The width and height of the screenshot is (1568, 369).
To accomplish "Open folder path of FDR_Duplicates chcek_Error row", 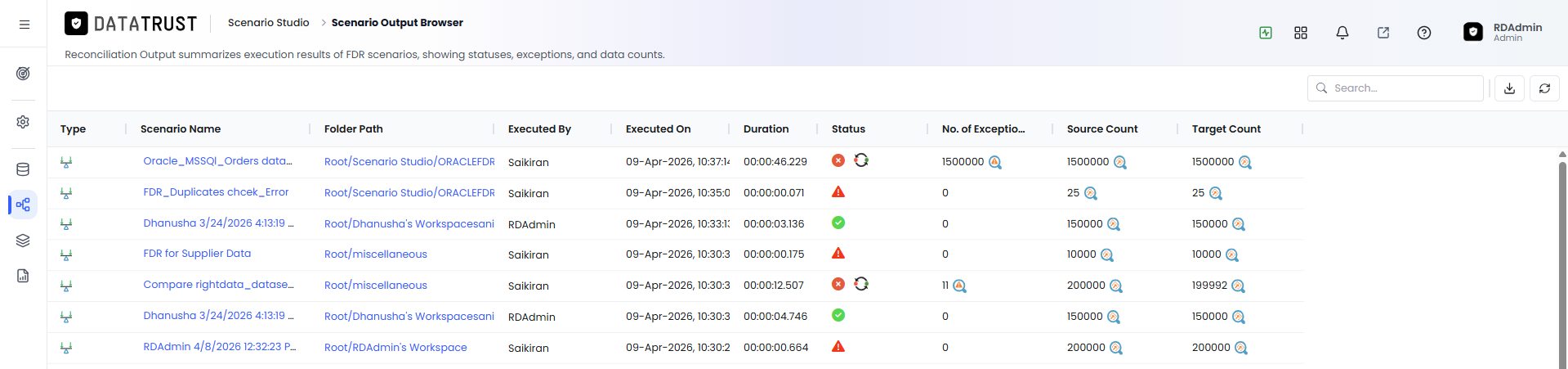I will pos(409,193).
